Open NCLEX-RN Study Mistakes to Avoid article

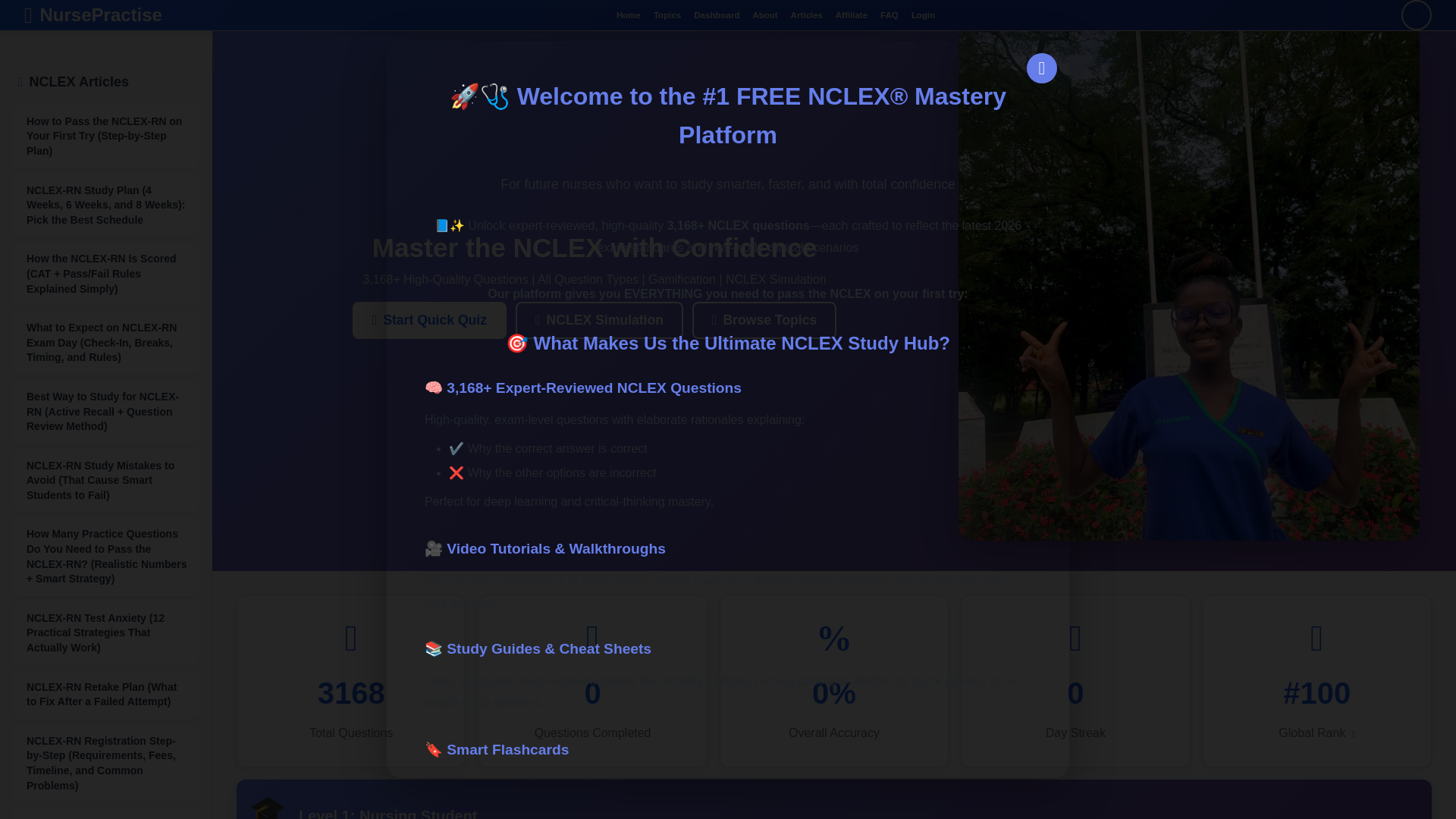(105, 481)
